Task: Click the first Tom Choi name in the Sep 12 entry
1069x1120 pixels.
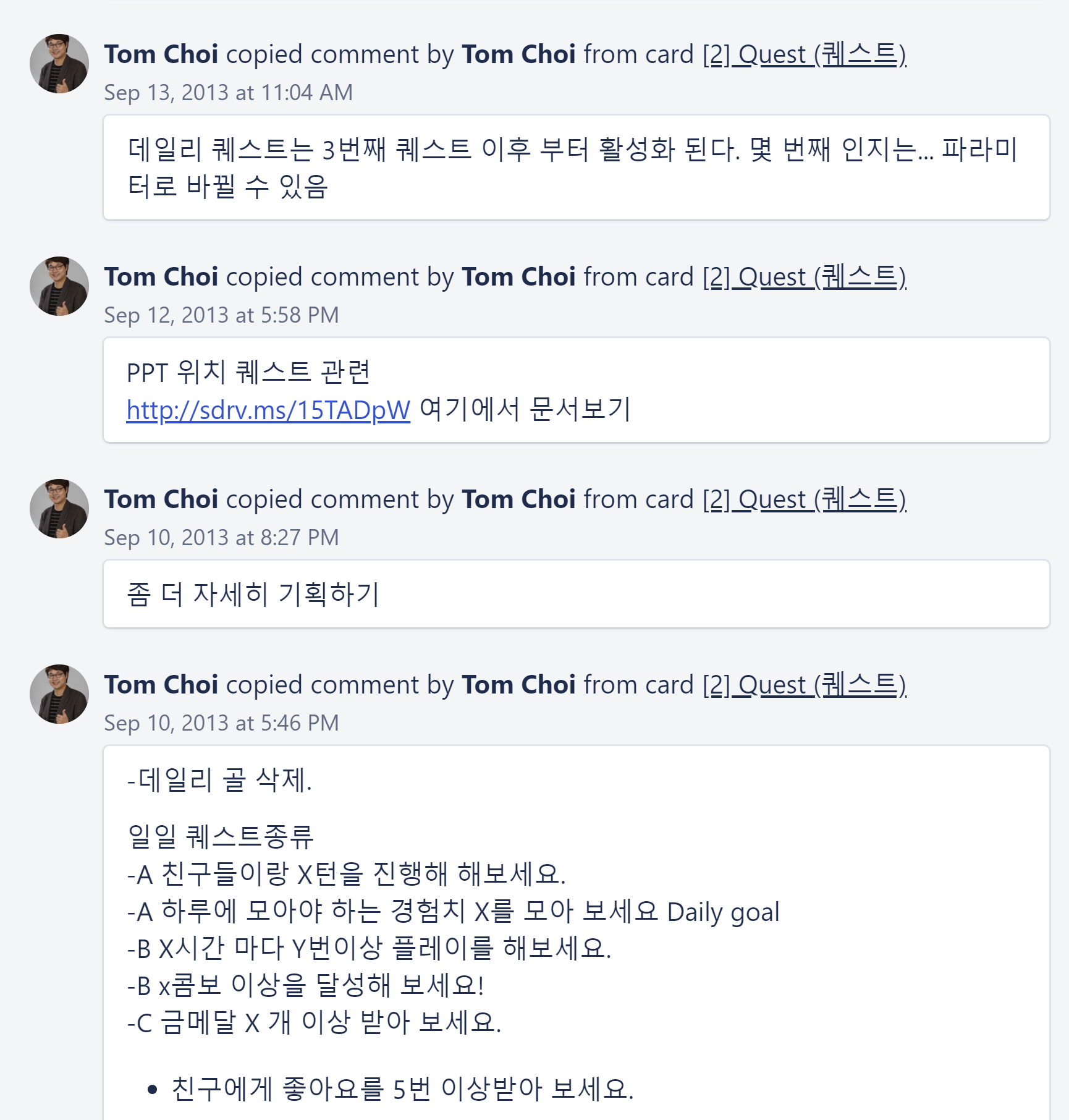Action: [x=161, y=278]
